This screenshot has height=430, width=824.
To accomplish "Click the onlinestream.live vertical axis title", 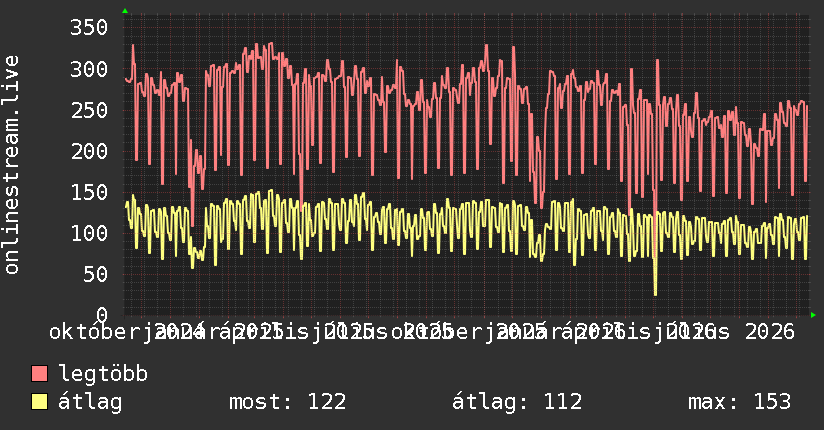I will coord(11,165).
